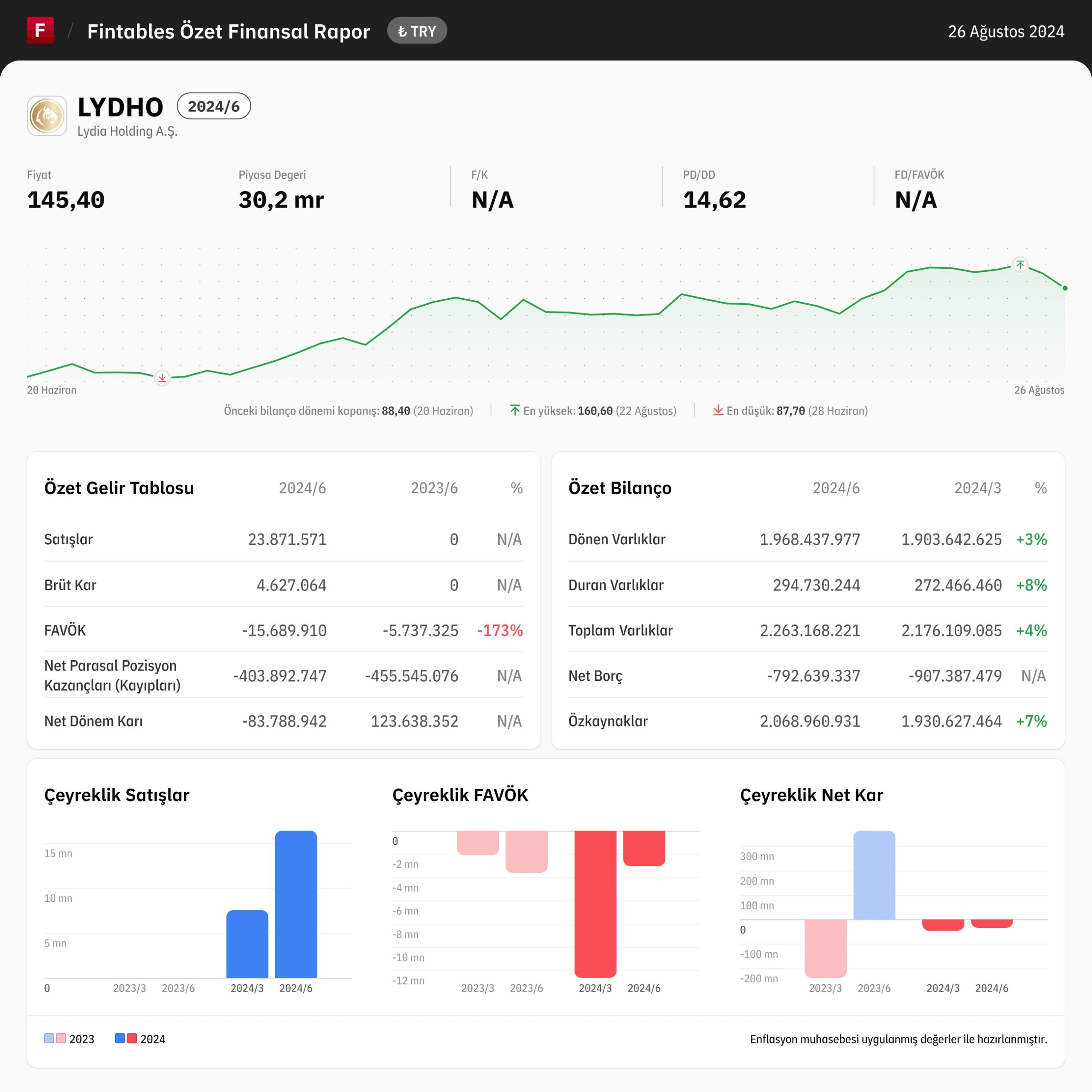Click the 2024/3 bar in Çeyreklik FAVÖK

595,904
